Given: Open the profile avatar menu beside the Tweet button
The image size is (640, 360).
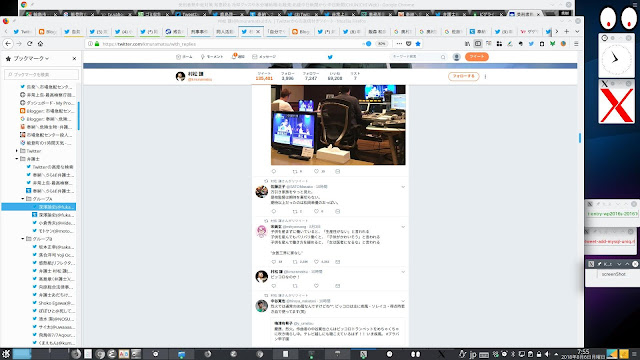Looking at the screenshot, I should 457,57.
